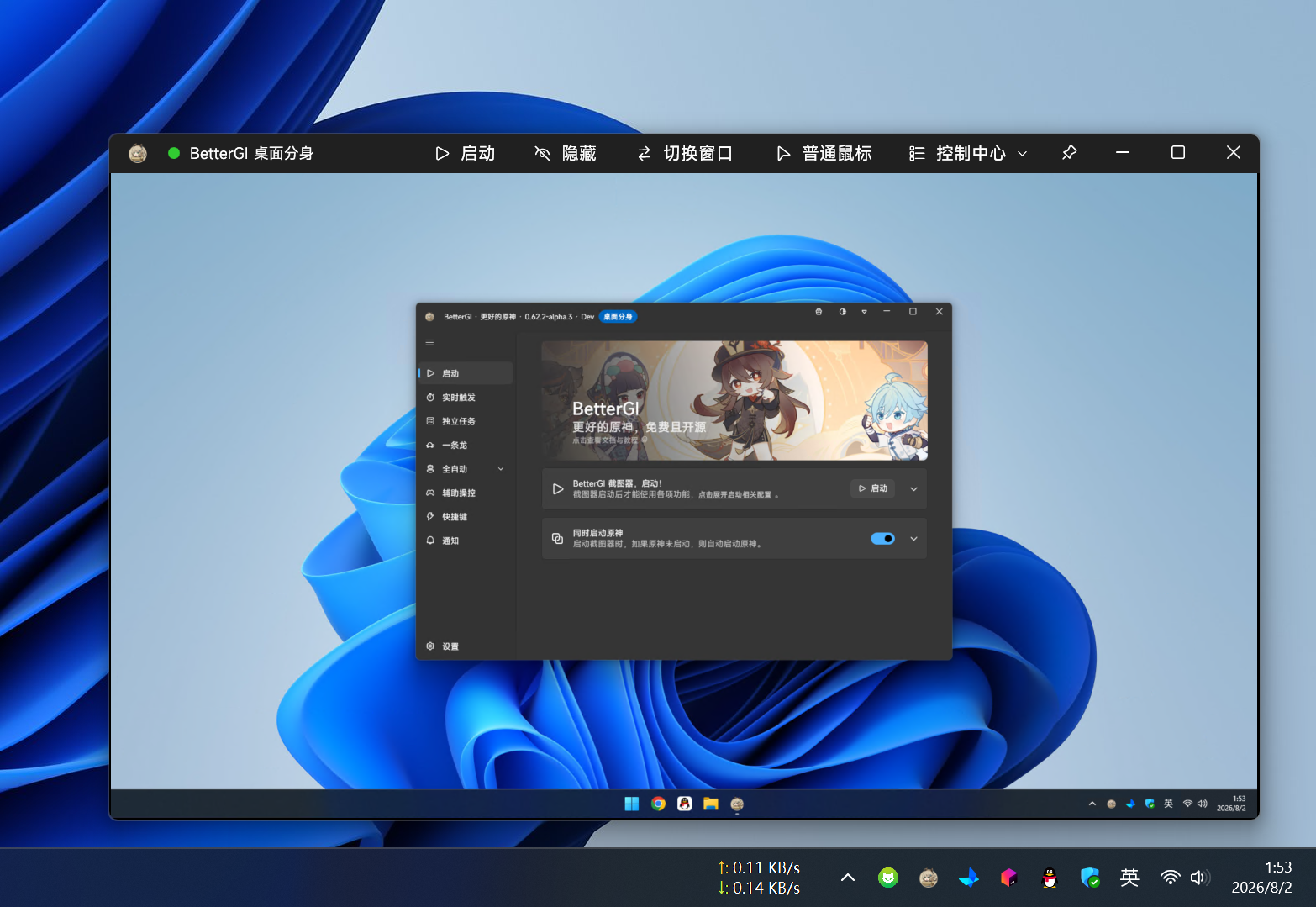The height and width of the screenshot is (907, 1316).
Task: Click the blue bird tray icon on host taskbar
Action: coord(969,878)
